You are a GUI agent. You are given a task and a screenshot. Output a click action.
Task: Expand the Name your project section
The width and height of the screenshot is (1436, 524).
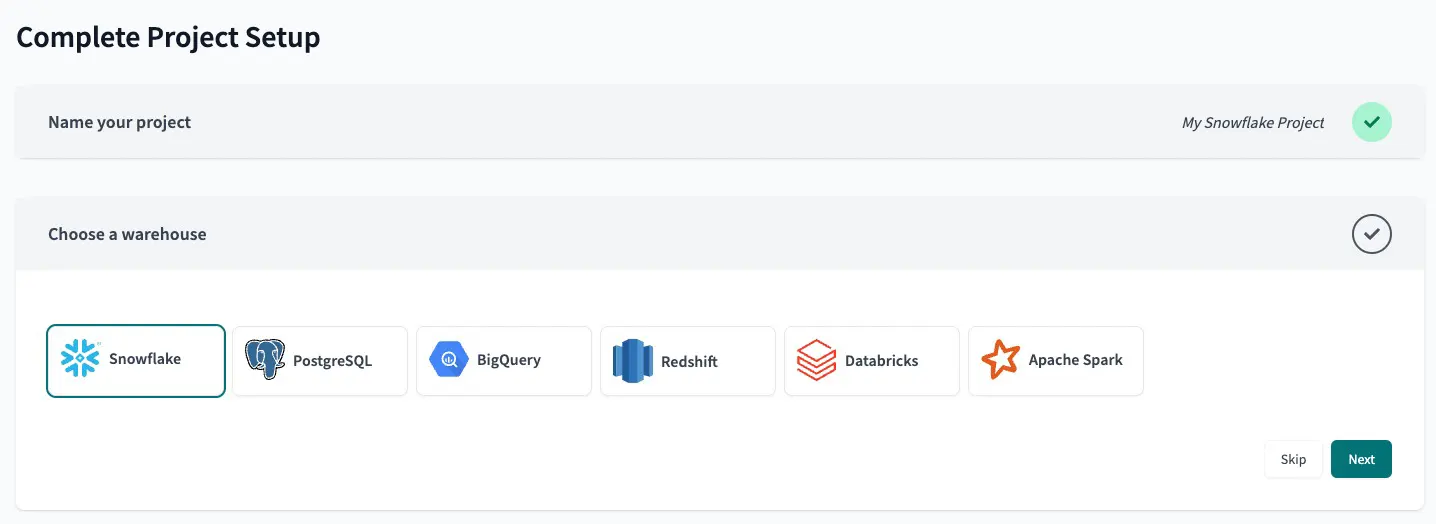pos(120,122)
